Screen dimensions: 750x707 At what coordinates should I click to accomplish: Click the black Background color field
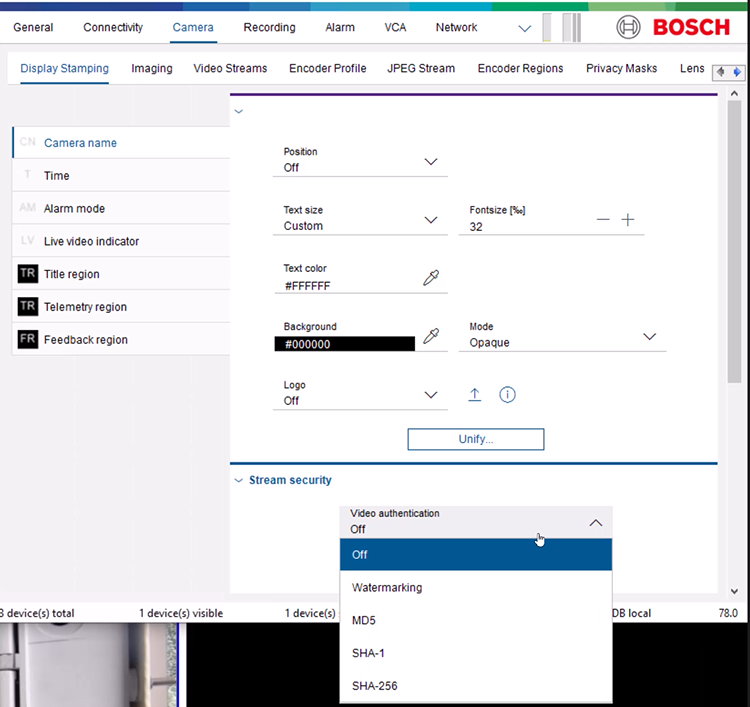[344, 344]
